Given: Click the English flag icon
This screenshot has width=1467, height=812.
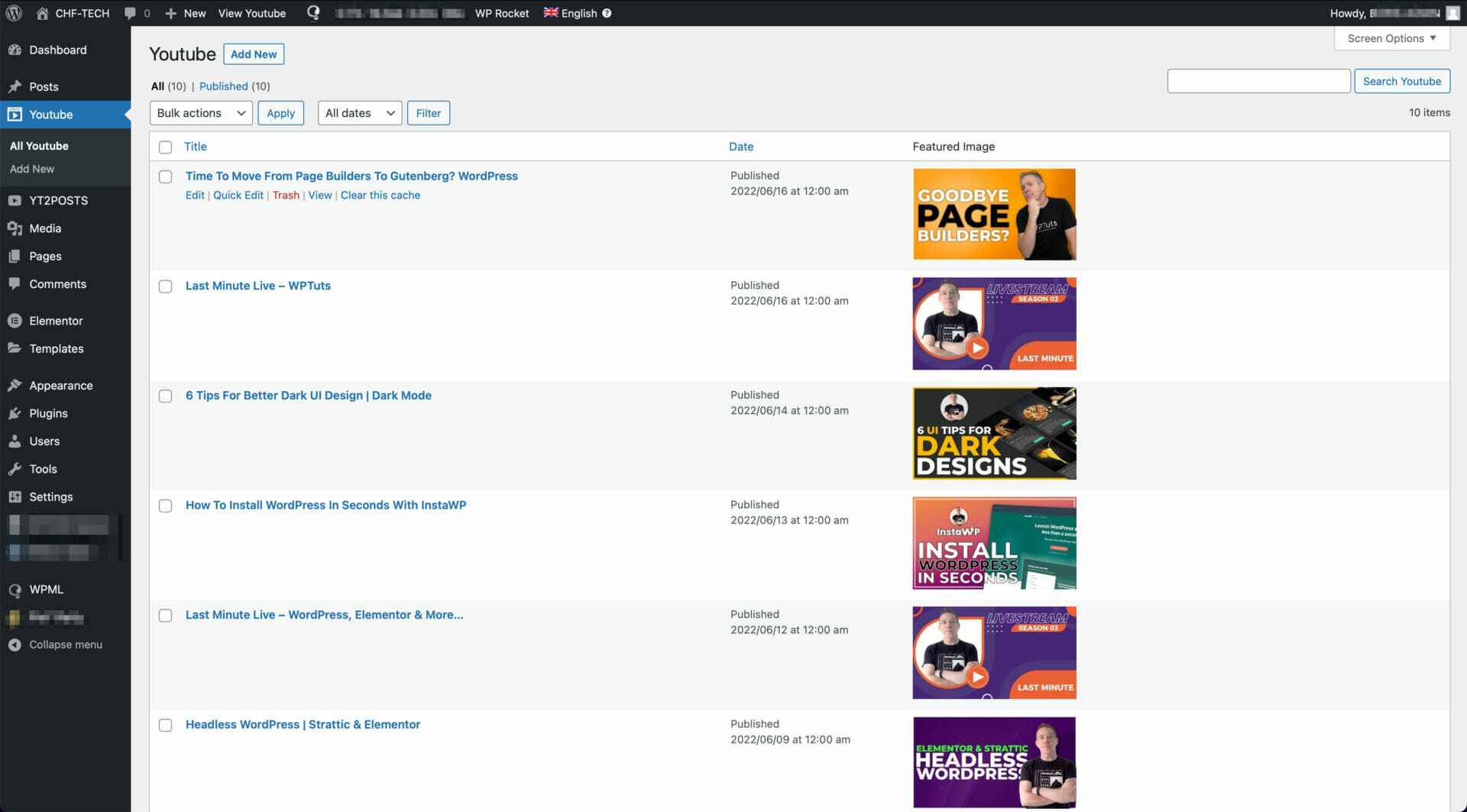Looking at the screenshot, I should coord(550,12).
